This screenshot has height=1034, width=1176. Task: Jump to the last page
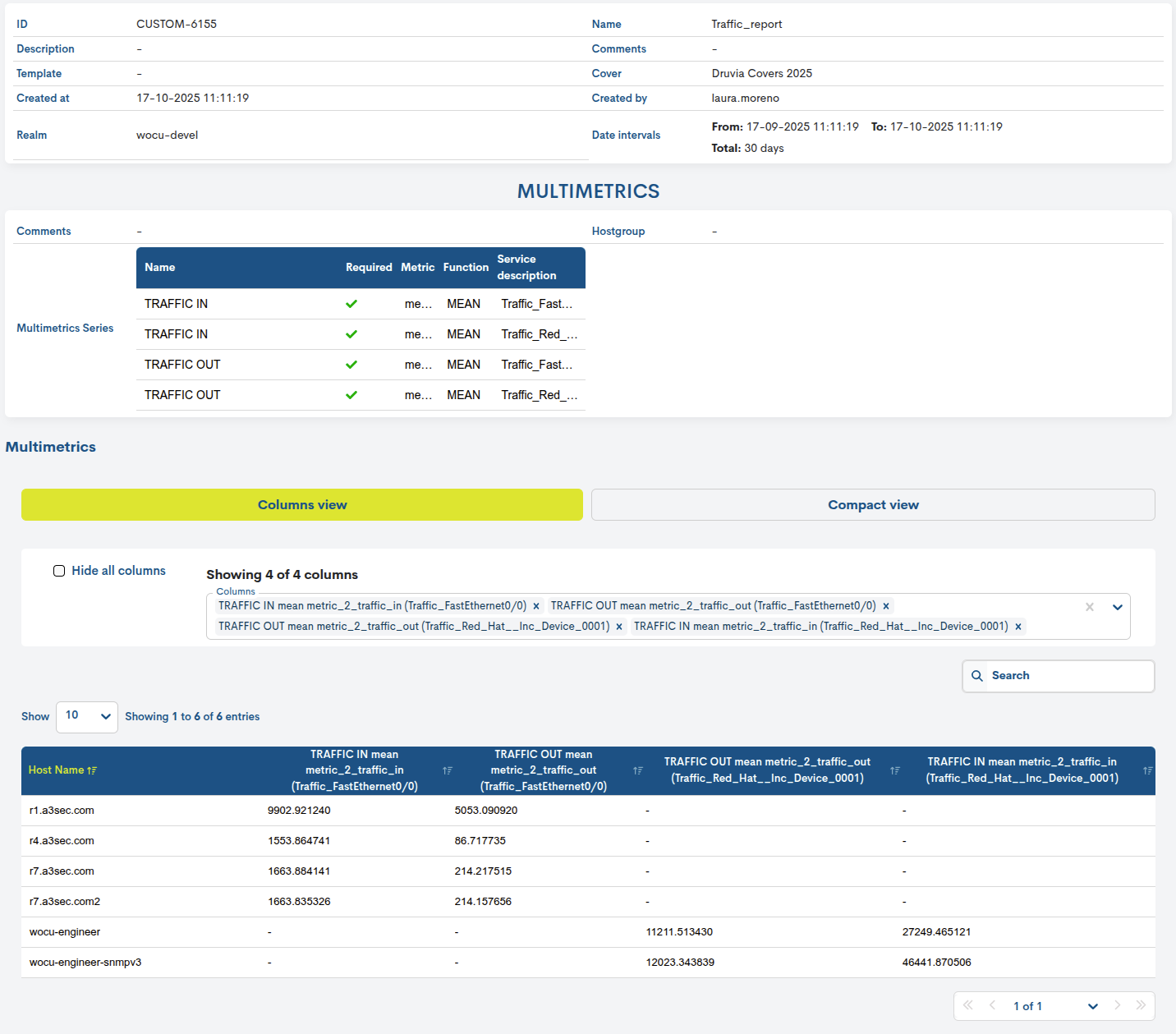point(1141,1005)
